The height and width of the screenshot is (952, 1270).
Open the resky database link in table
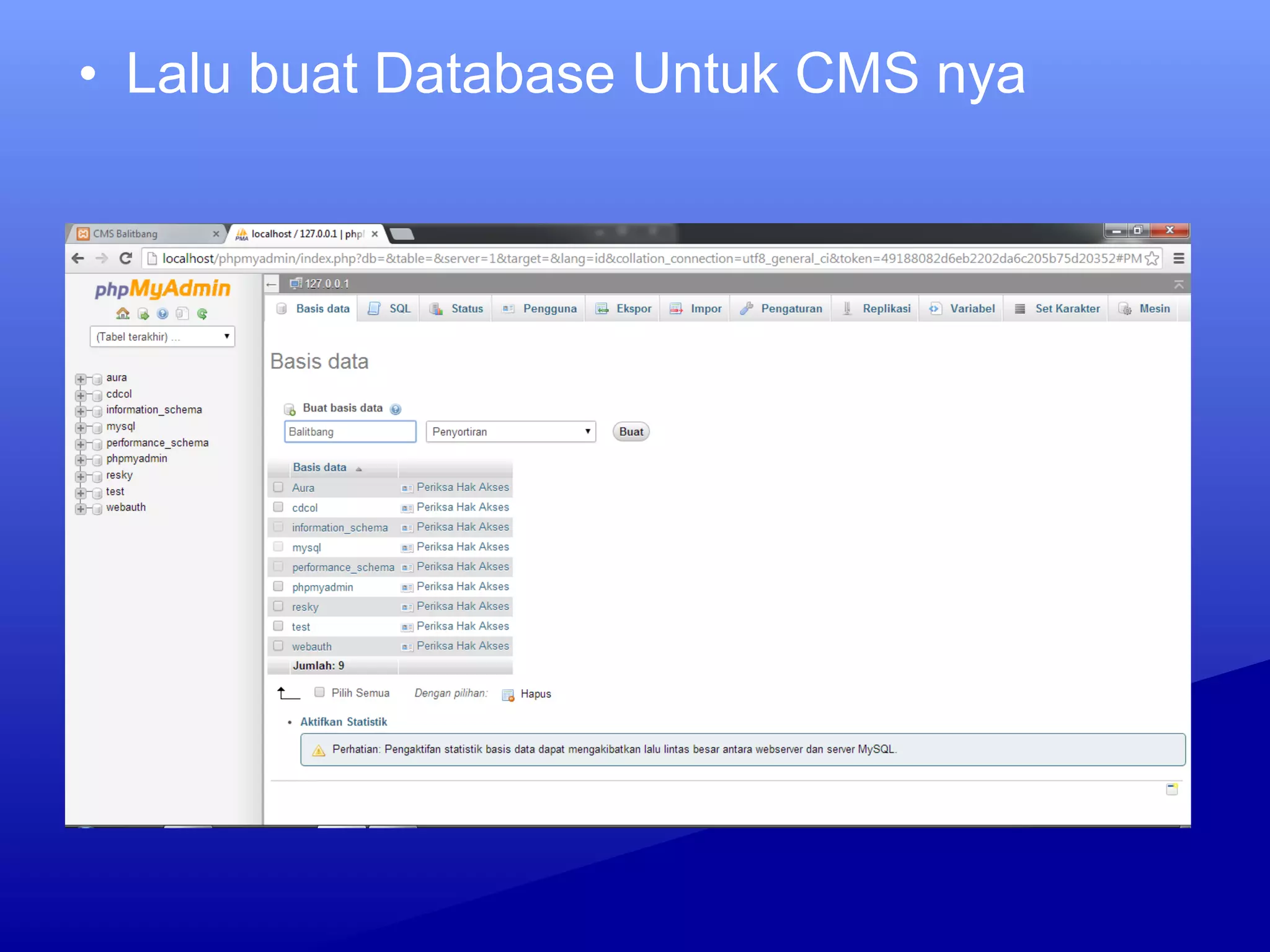(305, 607)
